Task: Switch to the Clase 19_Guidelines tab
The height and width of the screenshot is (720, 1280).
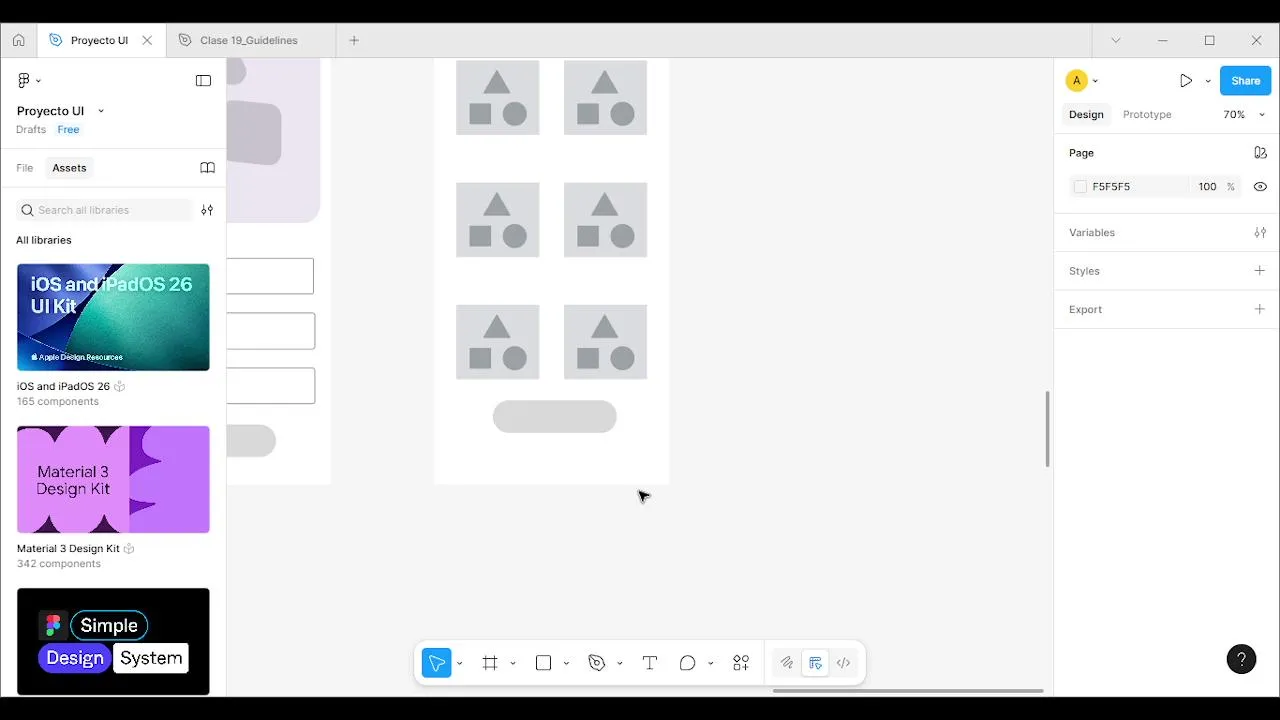Action: click(x=249, y=40)
